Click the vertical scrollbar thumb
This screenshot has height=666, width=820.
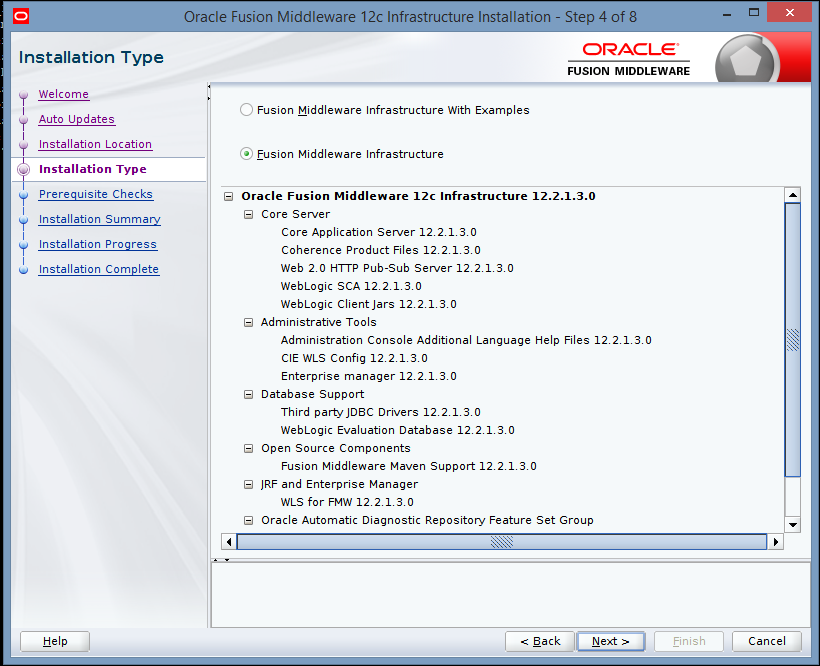793,340
